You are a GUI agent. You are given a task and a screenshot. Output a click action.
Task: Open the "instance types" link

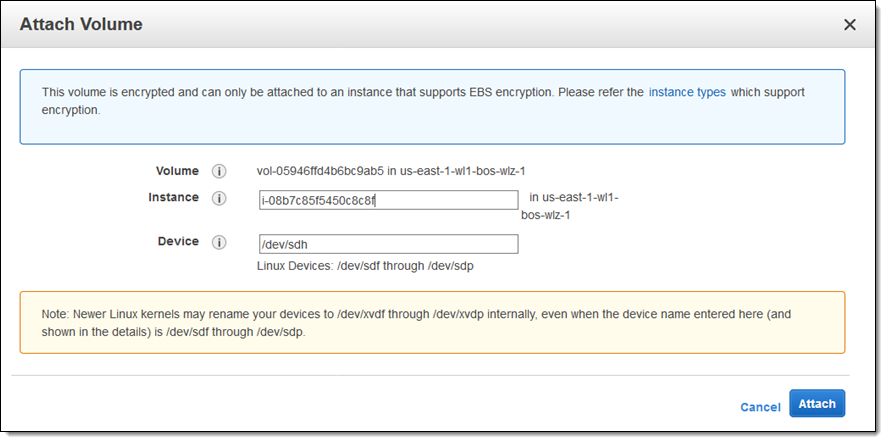coord(687,92)
